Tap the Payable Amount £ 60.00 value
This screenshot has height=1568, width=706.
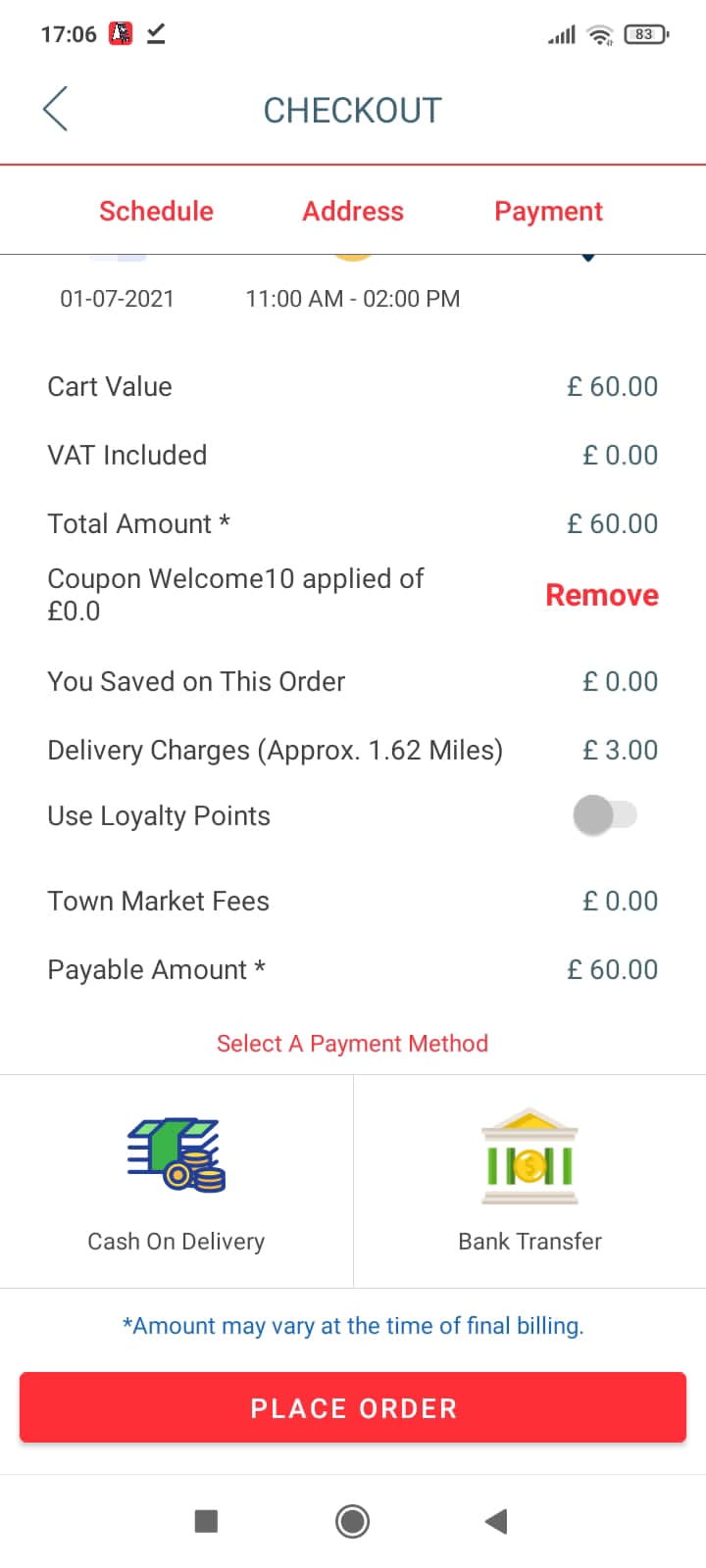612,969
